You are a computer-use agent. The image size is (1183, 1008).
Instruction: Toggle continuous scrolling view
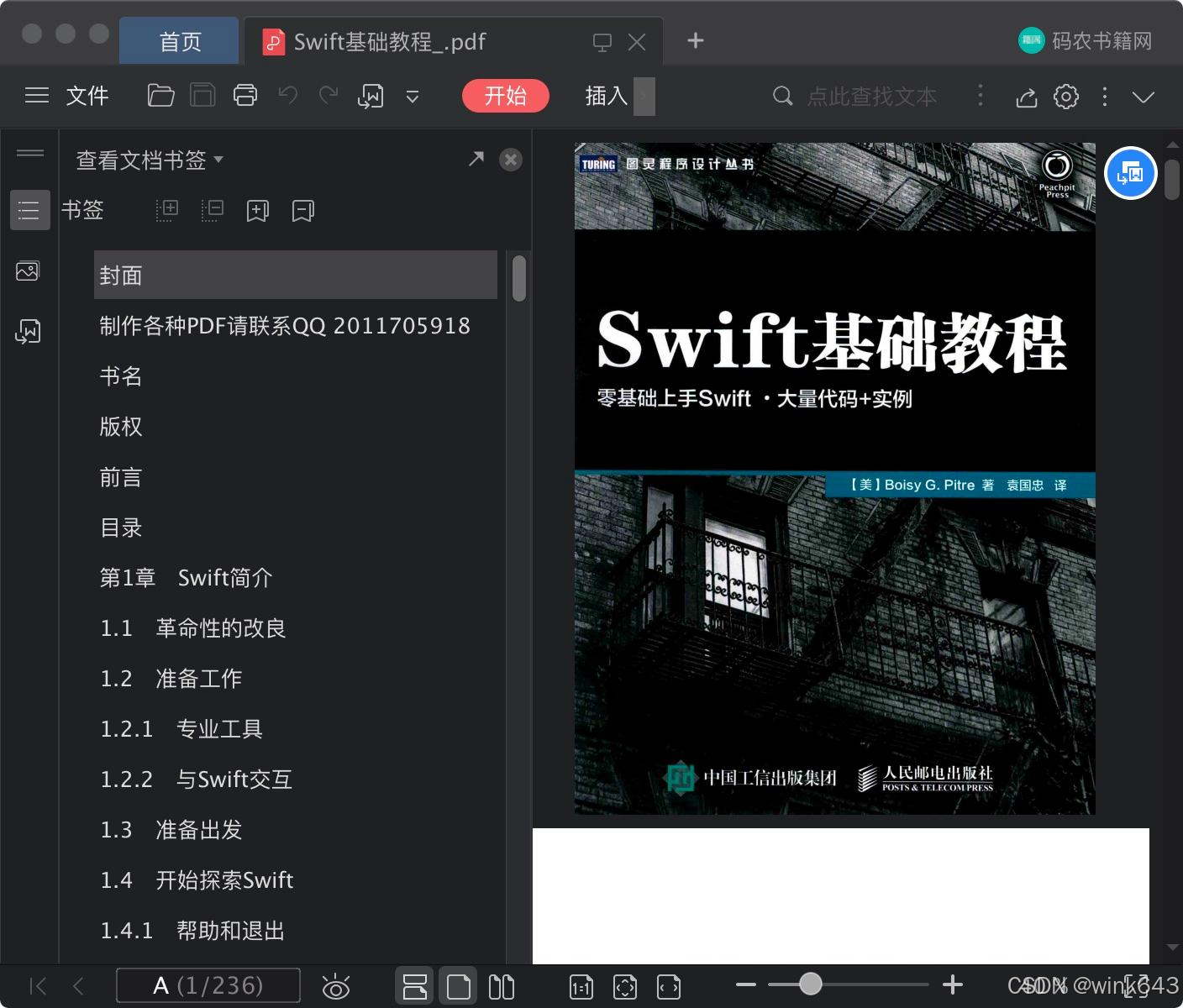tap(415, 986)
